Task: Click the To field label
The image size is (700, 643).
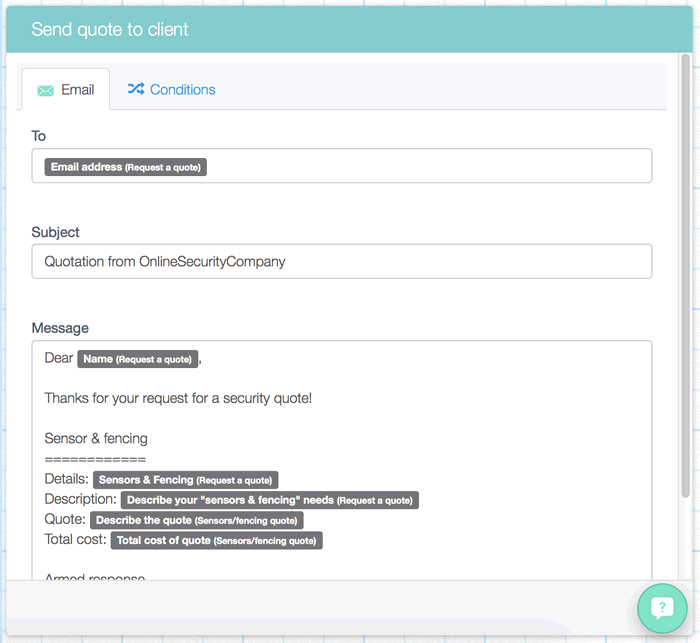Action: click(39, 136)
